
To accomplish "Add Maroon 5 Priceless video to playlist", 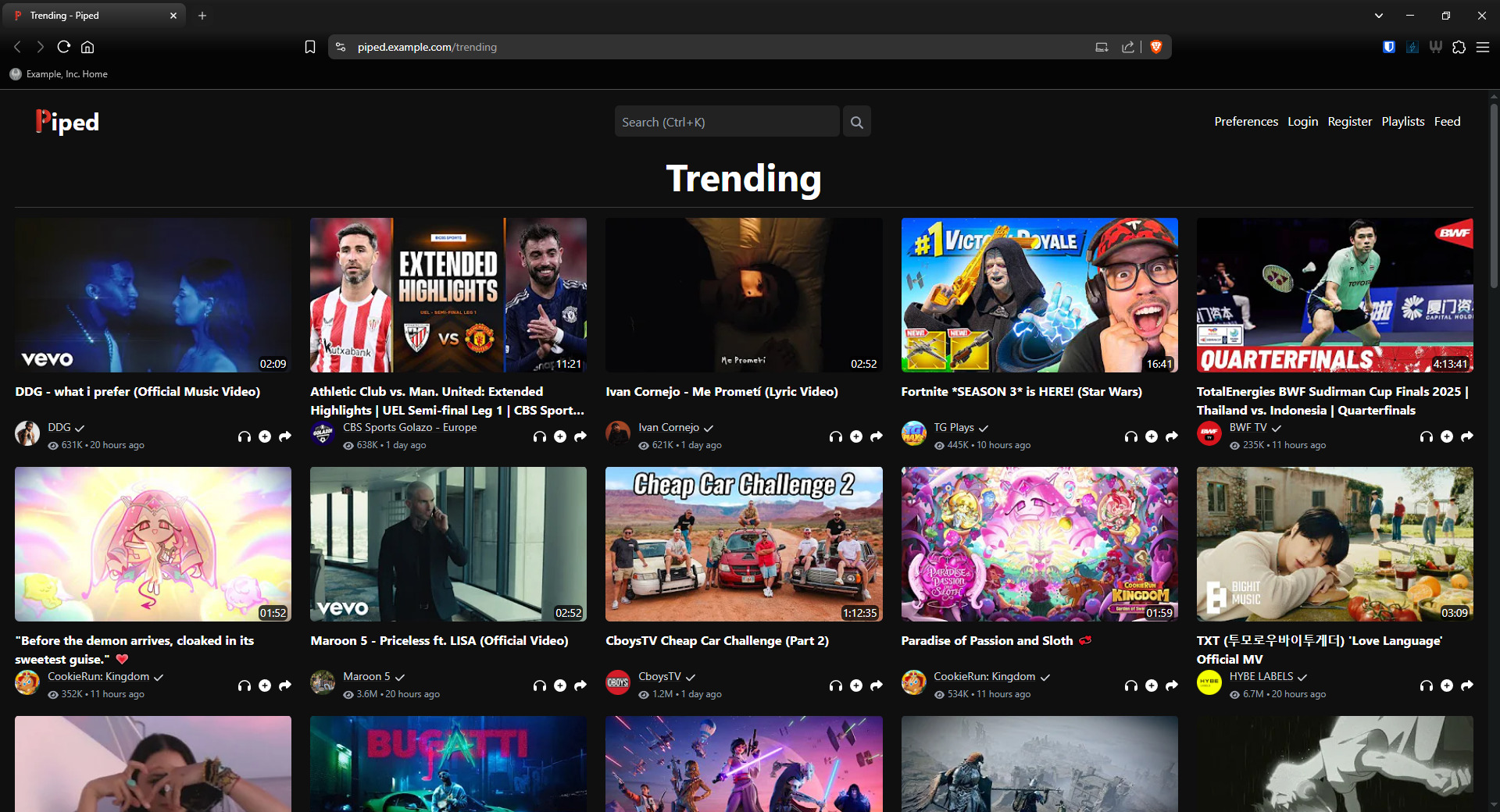I will tap(560, 686).
